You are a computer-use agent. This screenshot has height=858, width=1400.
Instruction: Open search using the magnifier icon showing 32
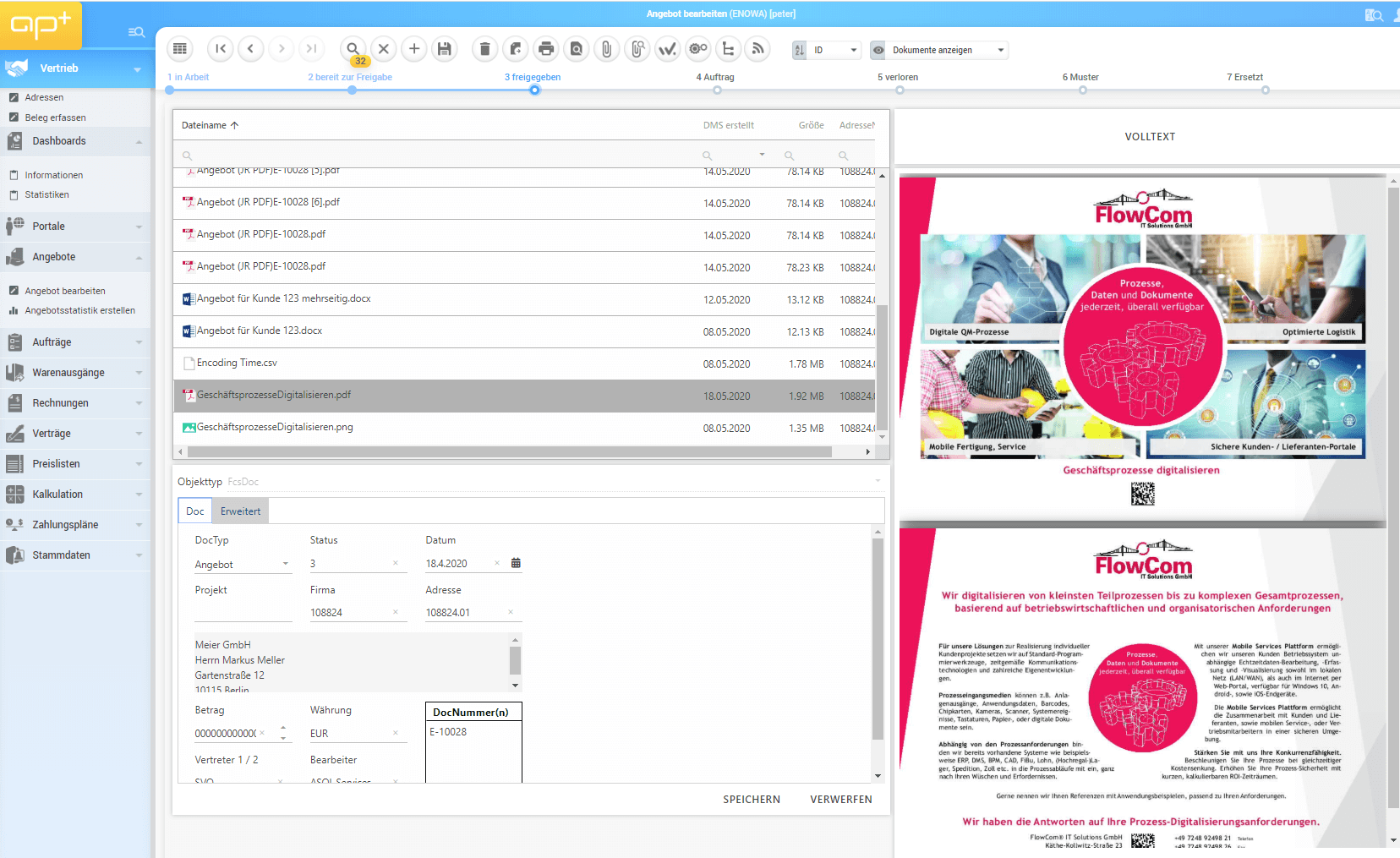pyautogui.click(x=353, y=49)
